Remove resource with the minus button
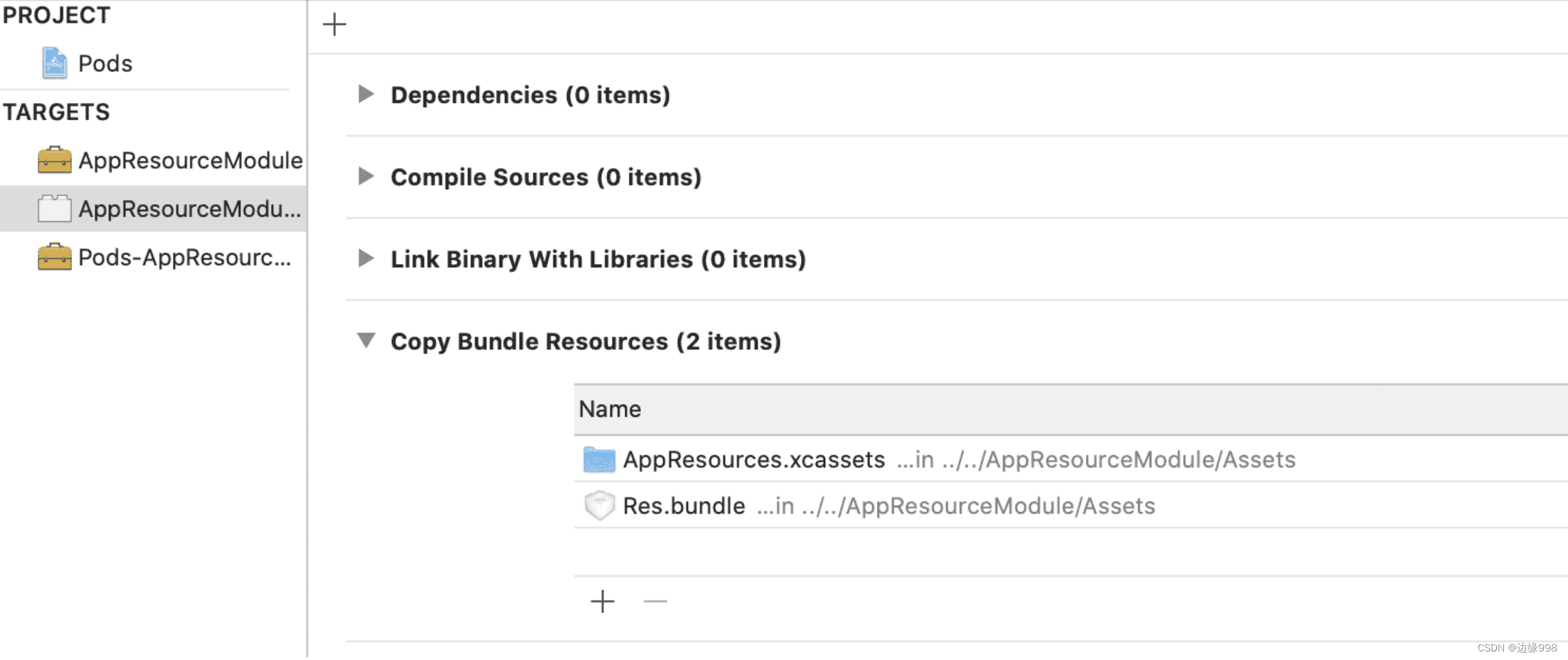The image size is (1568, 660). tap(655, 601)
